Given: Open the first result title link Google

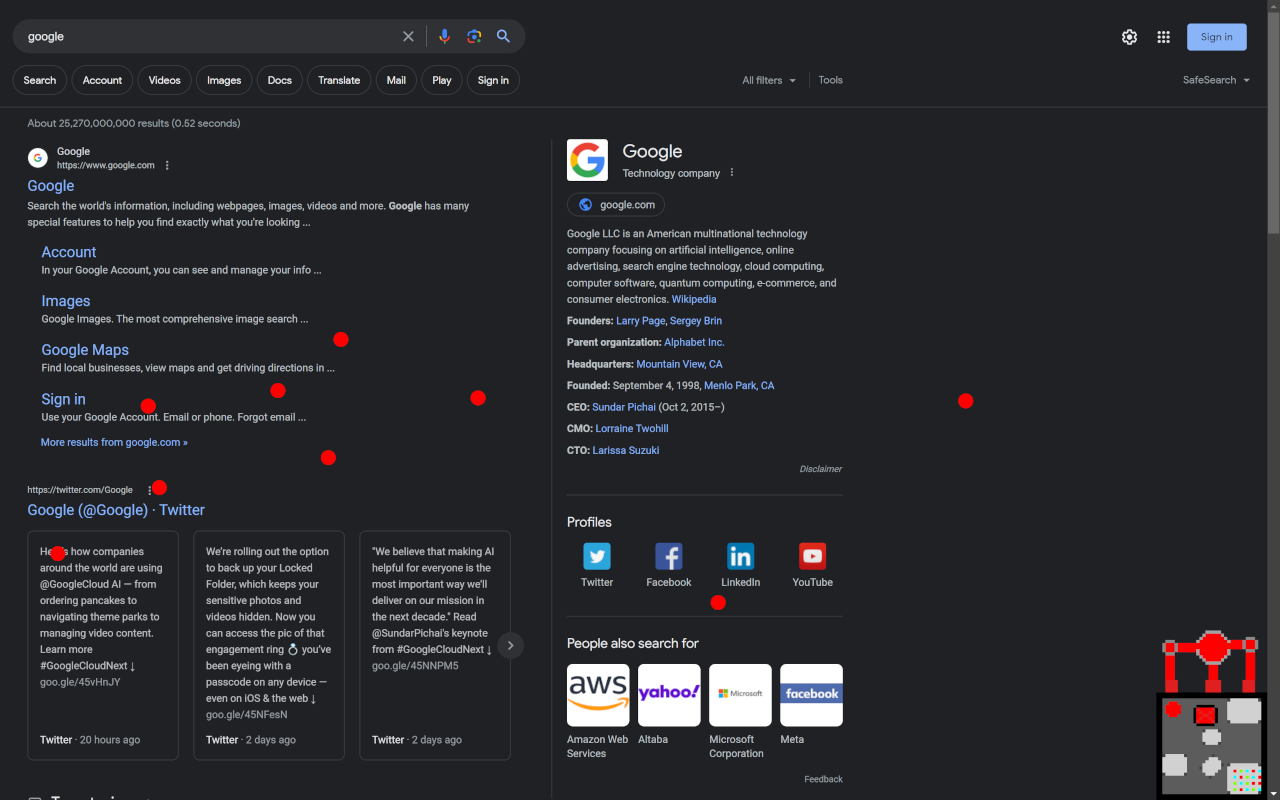Looking at the screenshot, I should 51,186.
